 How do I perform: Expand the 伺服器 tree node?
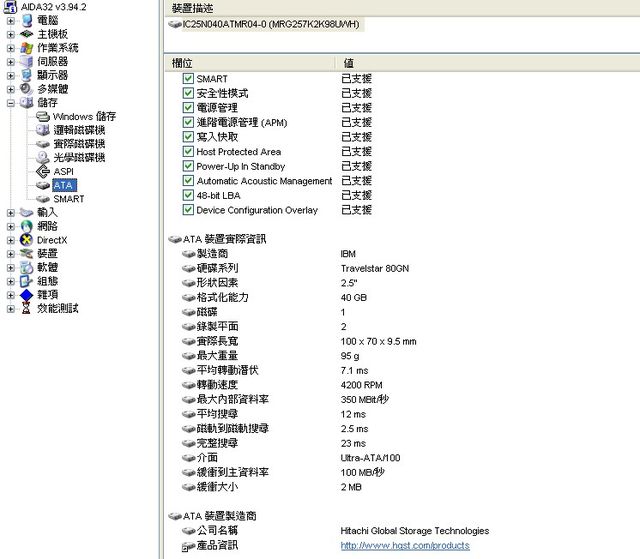coord(11,62)
